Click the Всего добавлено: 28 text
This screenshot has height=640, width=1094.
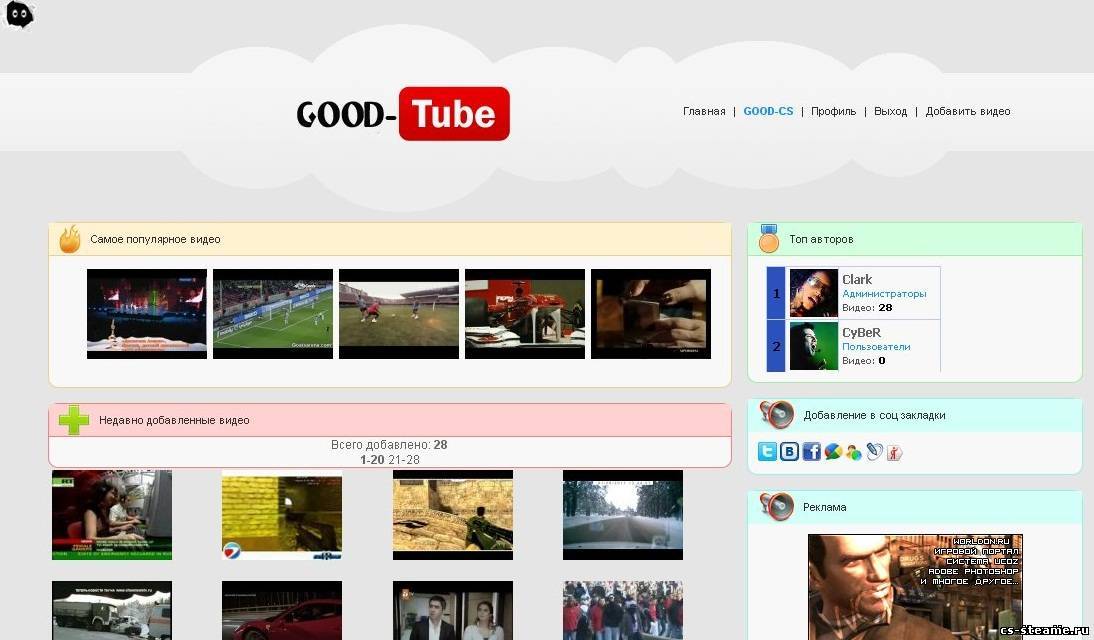click(x=389, y=445)
